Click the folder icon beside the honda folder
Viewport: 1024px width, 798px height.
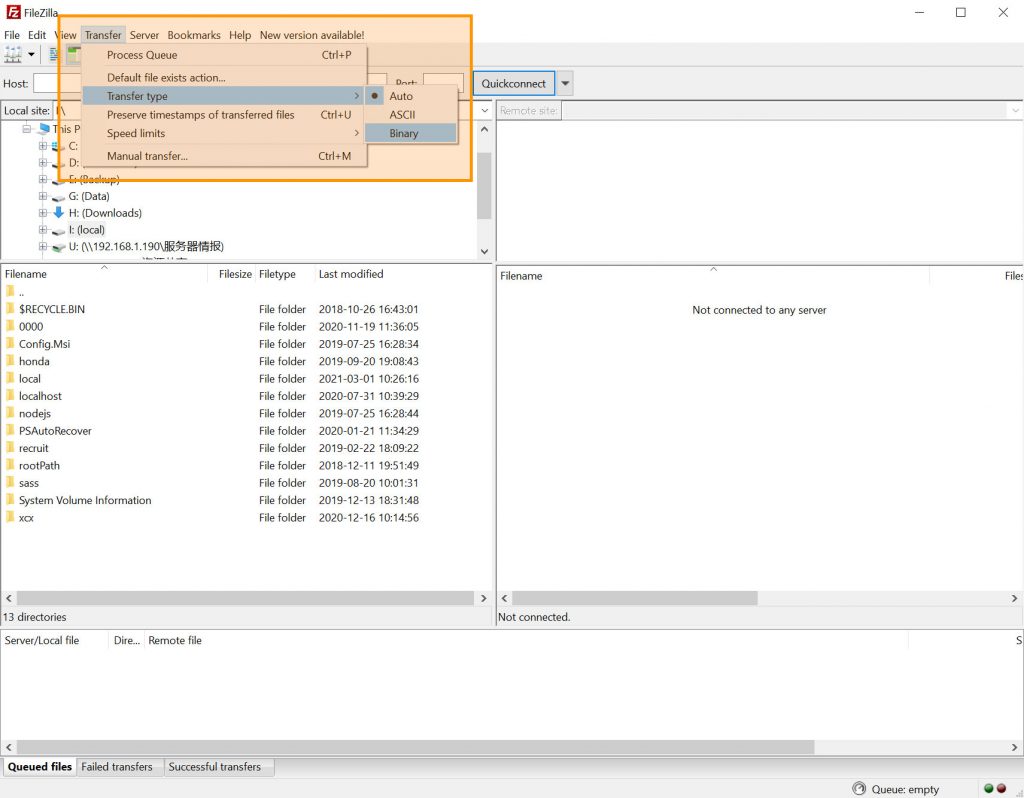10,362
